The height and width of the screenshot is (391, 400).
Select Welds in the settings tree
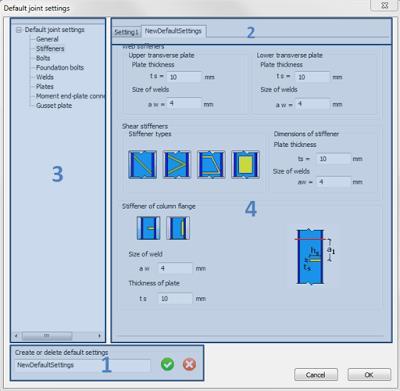click(x=45, y=77)
